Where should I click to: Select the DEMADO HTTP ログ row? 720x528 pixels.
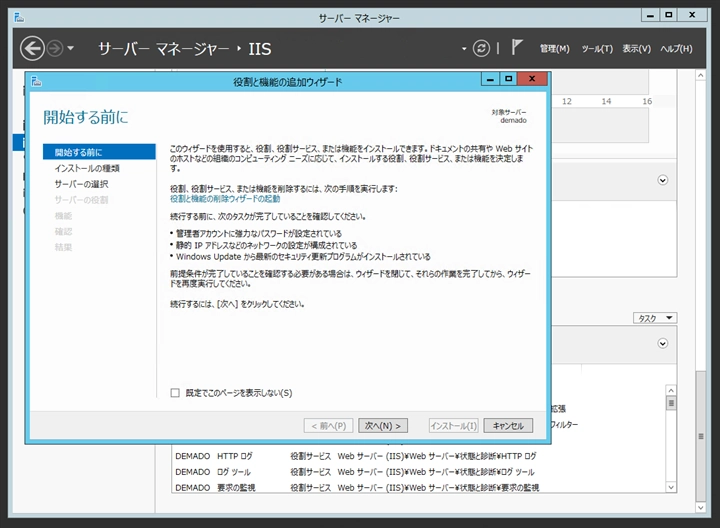coord(419,456)
